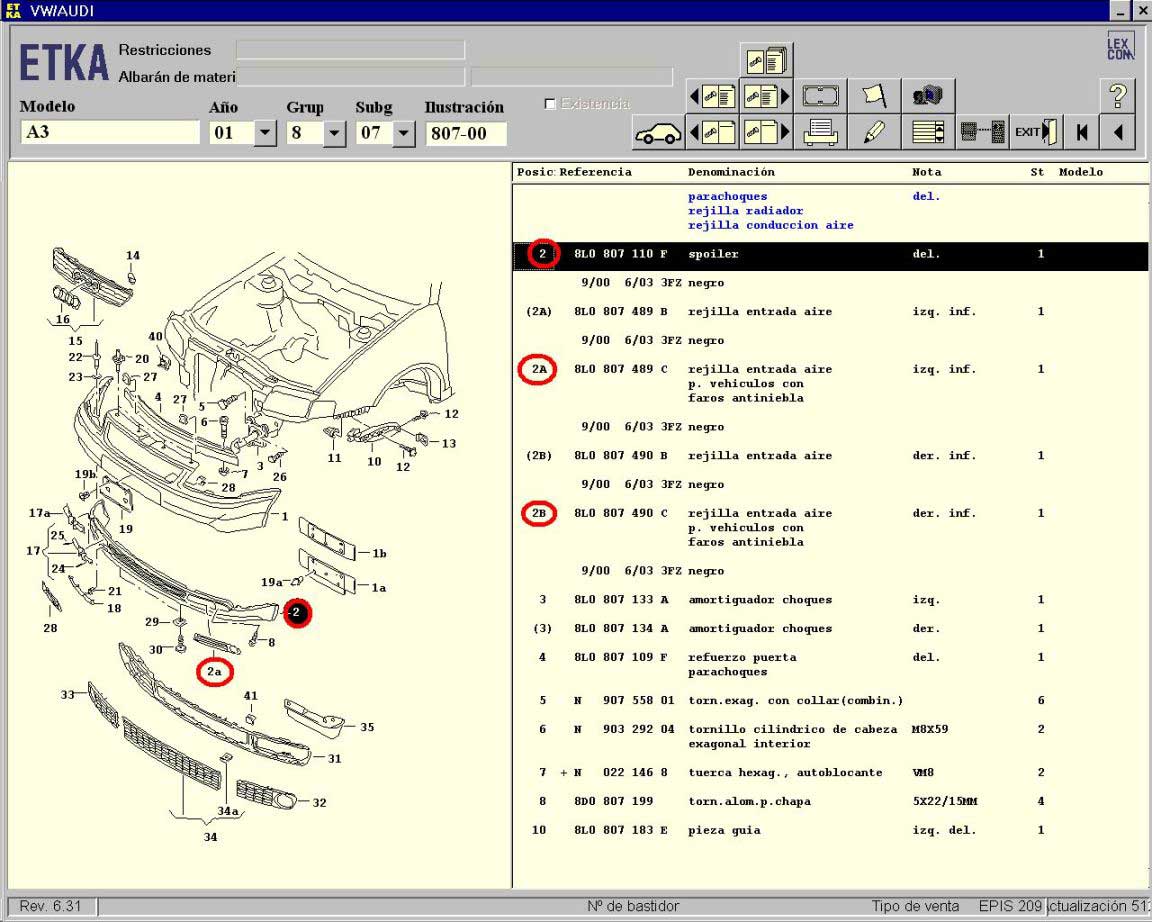Select the N 907 558 01 row
The image size is (1152, 922).
point(830,701)
